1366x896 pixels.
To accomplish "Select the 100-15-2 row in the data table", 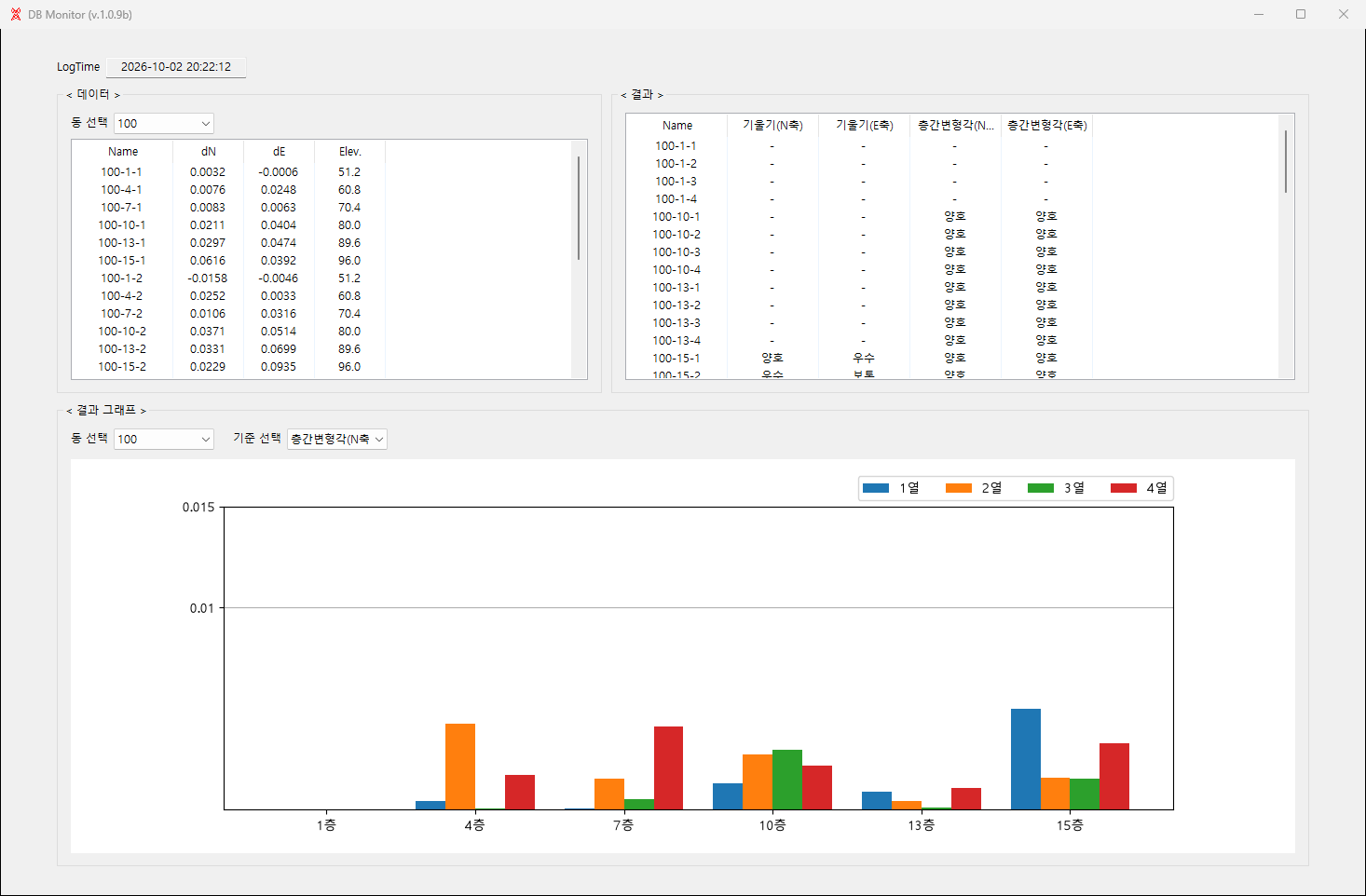I will pos(228,367).
